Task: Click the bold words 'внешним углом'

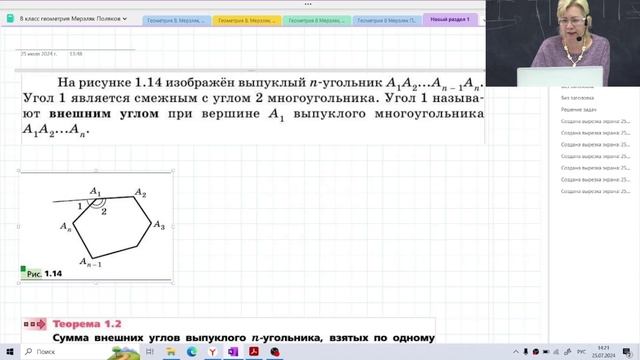Action: point(104,114)
